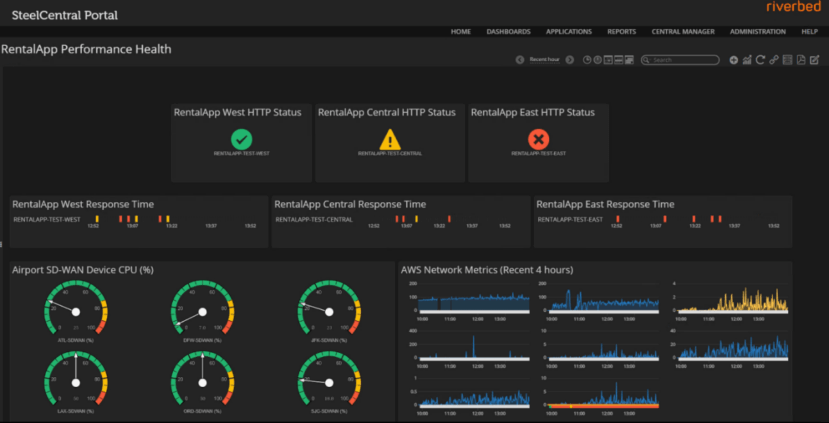The height and width of the screenshot is (423, 829).
Task: Click the SJC-SDWAN CPU gauge
Action: tap(329, 380)
